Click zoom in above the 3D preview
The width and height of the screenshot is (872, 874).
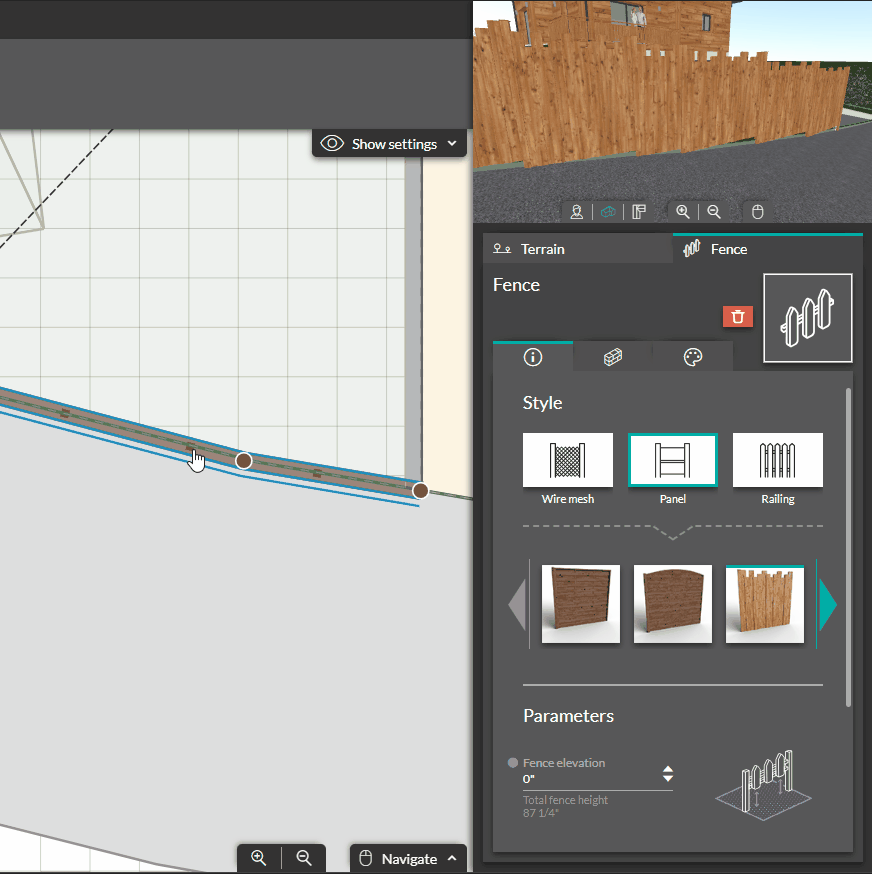click(683, 211)
